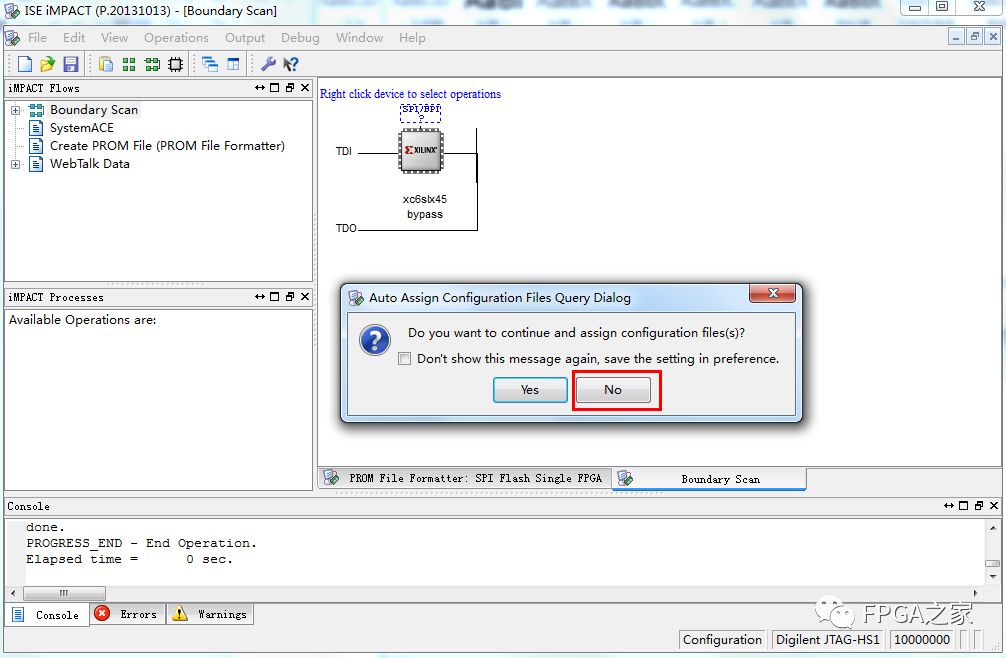Click the Configuration status bar entry
The image size is (1006, 658).
tap(722, 639)
